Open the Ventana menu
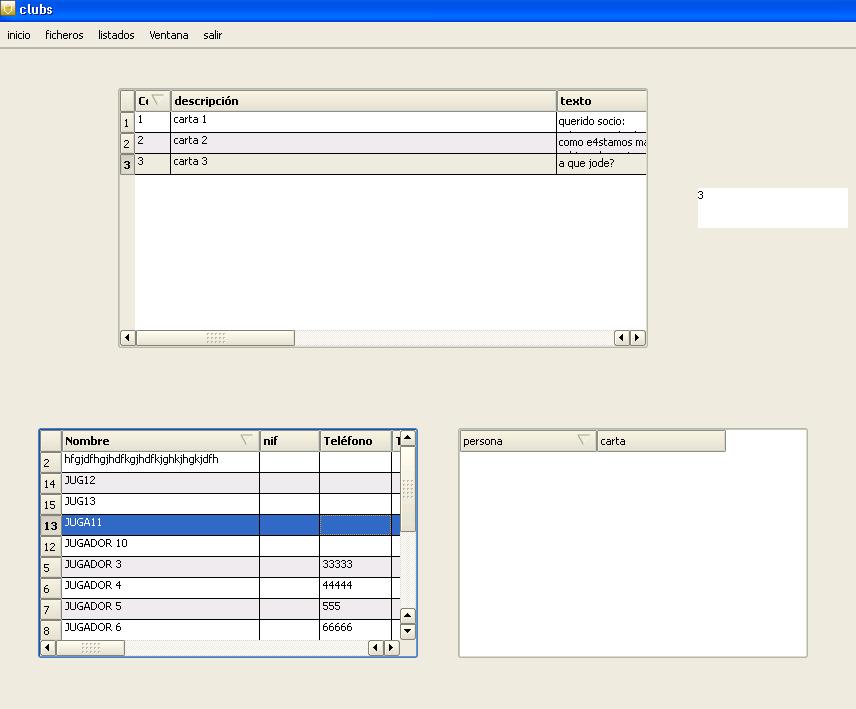 point(169,35)
